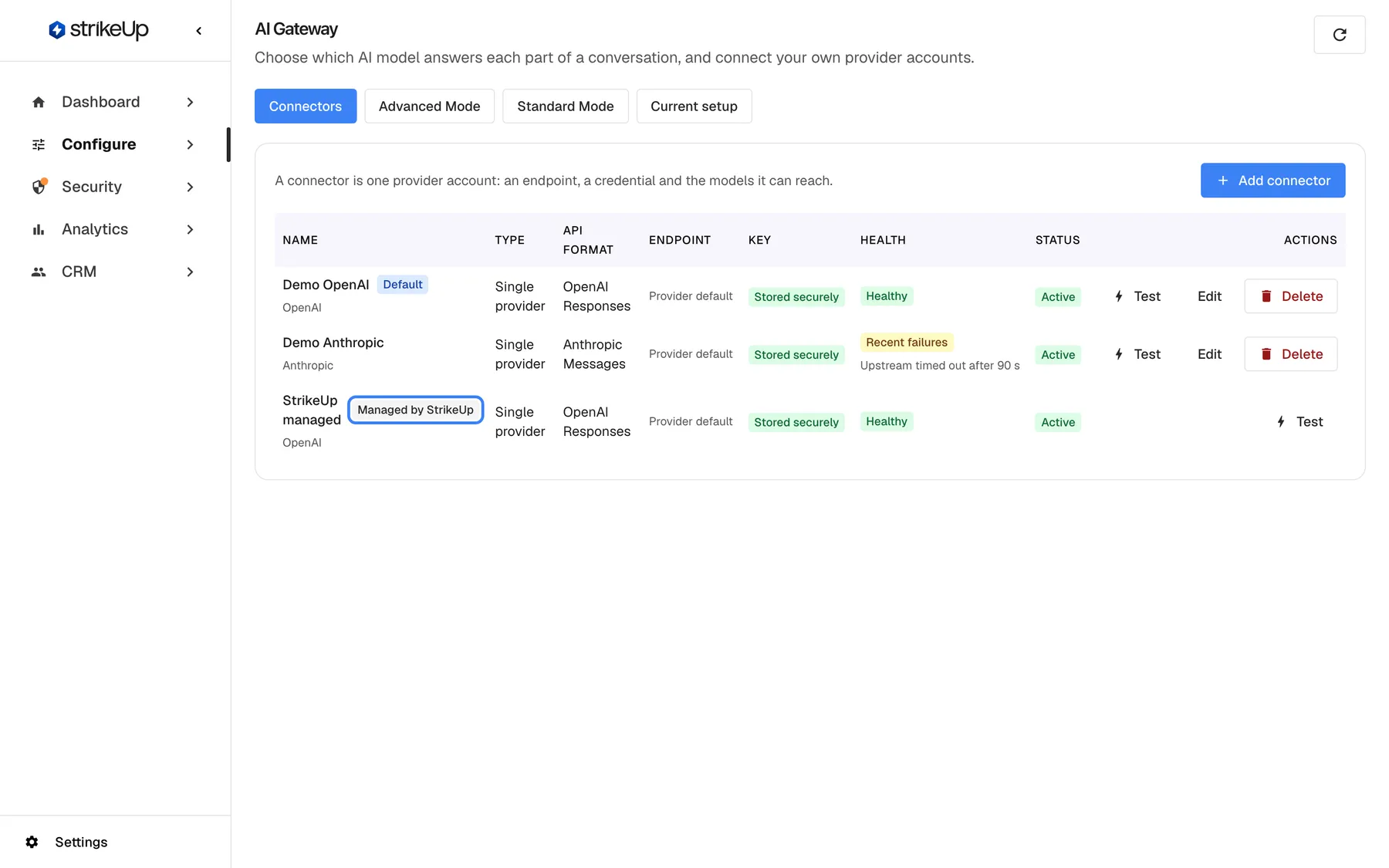The height and width of the screenshot is (868, 1389).
Task: Test the StrikeUp managed connector
Action: 1299,421
